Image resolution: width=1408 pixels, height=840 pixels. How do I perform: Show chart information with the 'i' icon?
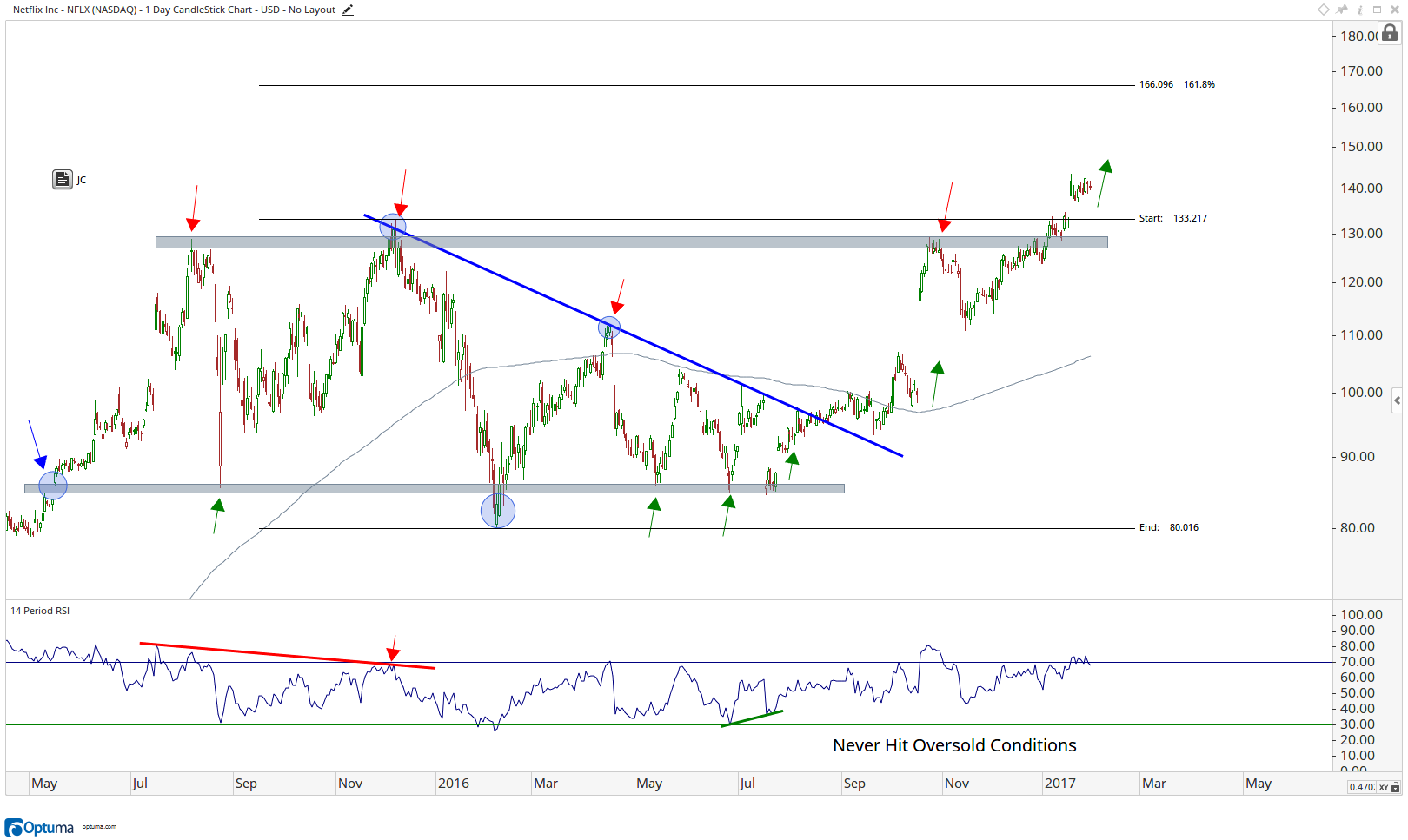point(1359,10)
